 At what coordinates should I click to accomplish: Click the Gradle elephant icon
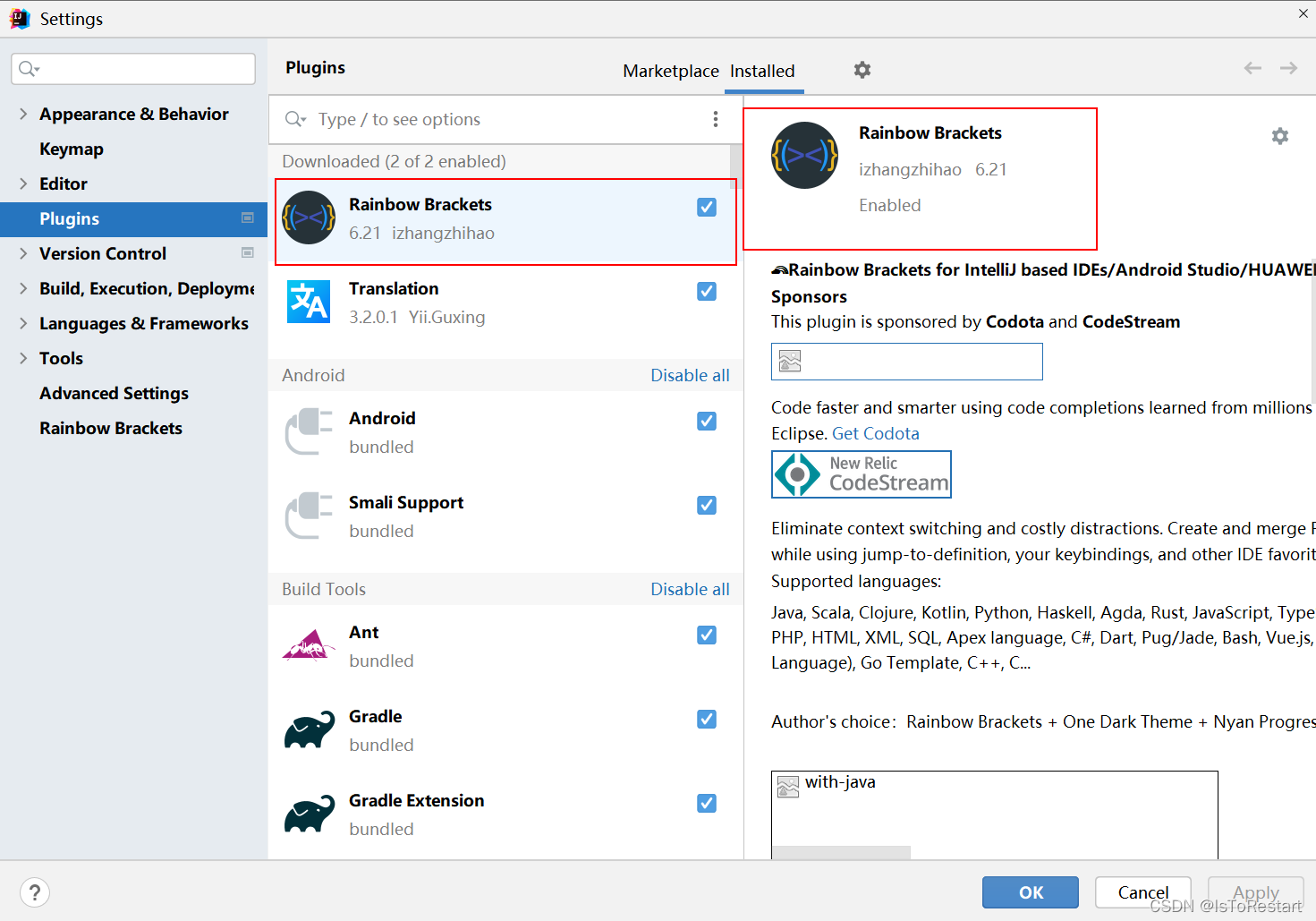(309, 730)
